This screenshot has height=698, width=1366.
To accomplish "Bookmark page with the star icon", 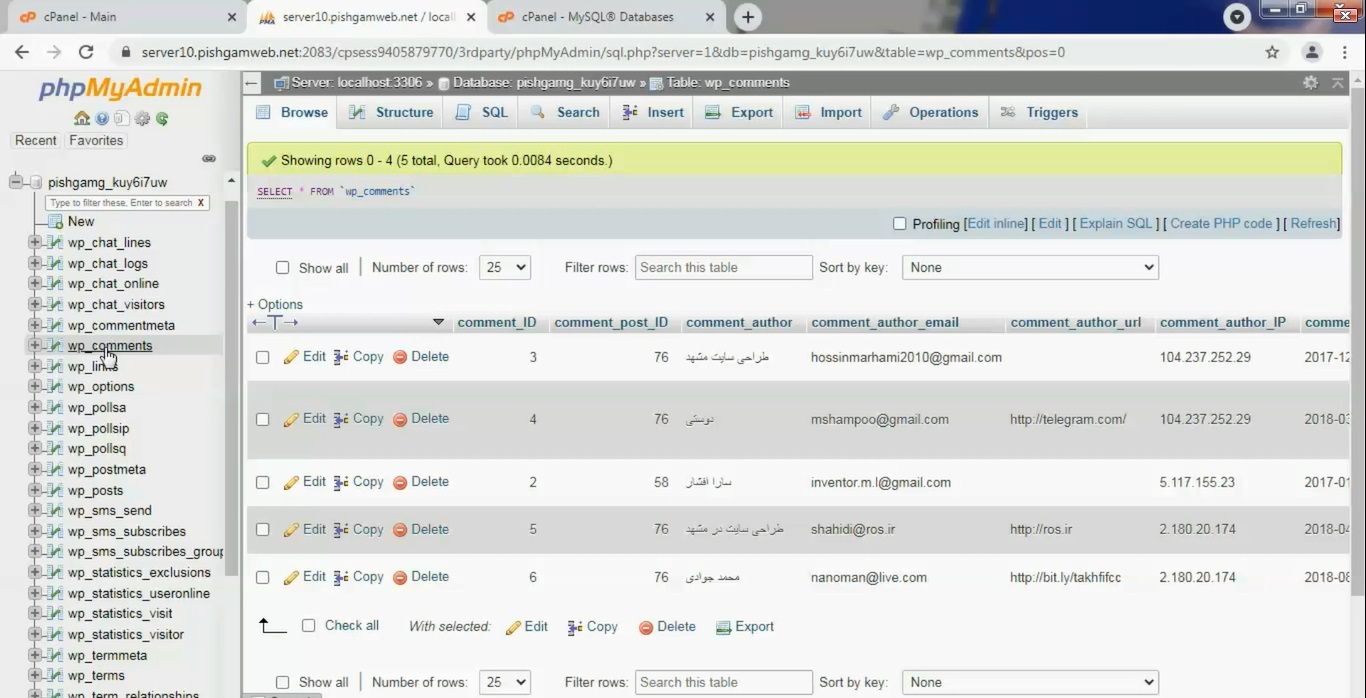I will 1272,52.
